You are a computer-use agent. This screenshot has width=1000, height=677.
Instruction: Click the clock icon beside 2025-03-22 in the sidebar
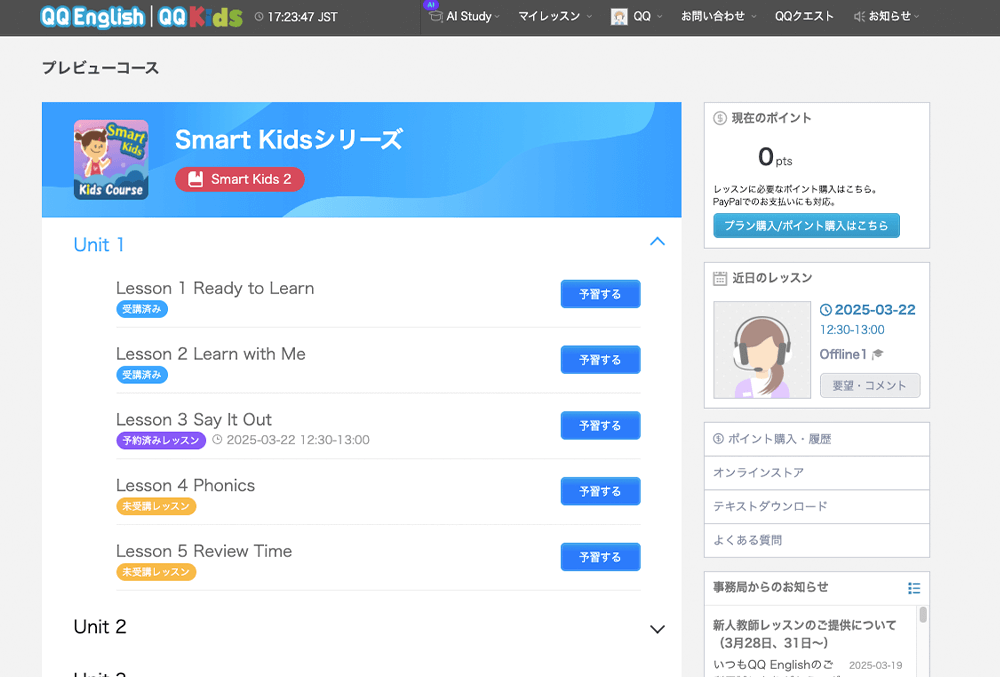(x=825, y=310)
